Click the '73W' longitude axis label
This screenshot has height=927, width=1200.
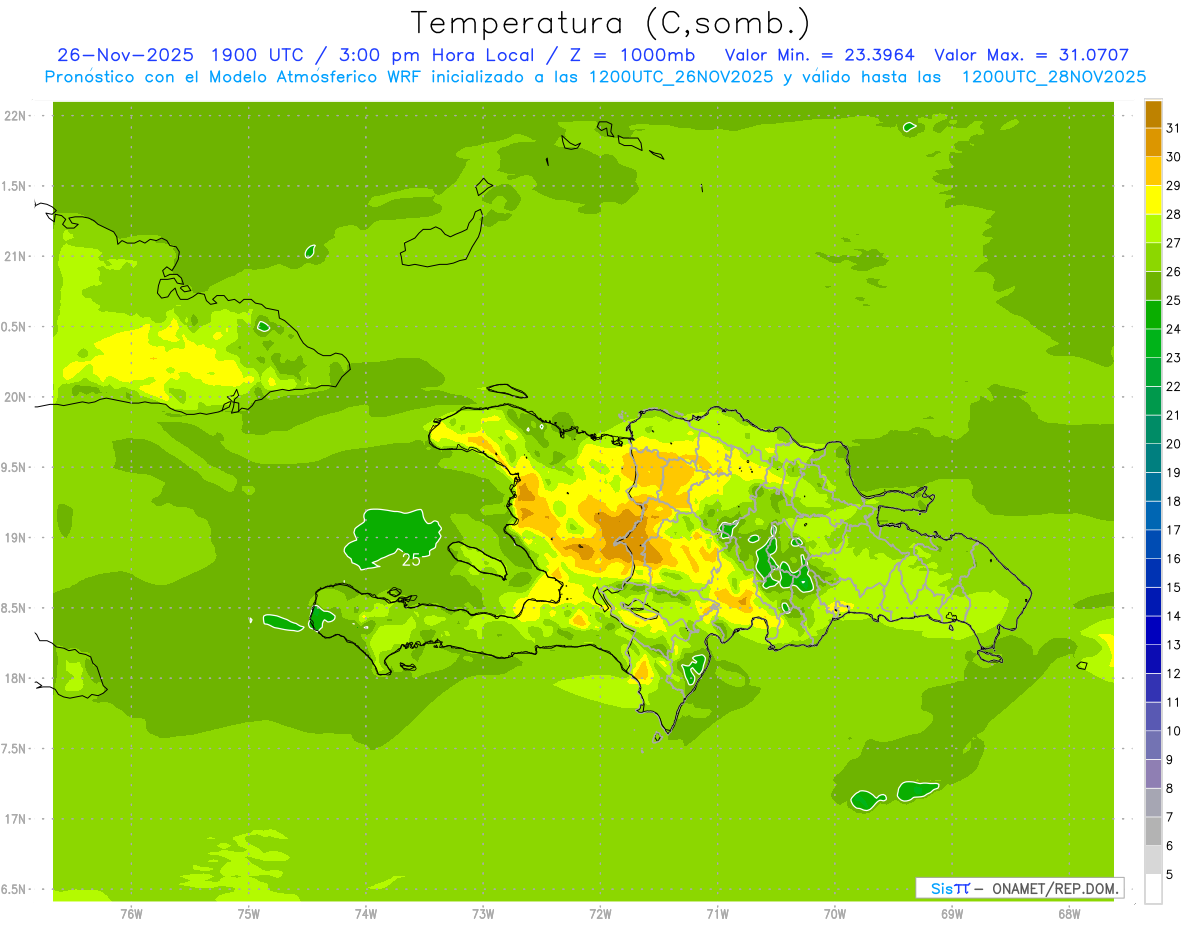[x=483, y=913]
